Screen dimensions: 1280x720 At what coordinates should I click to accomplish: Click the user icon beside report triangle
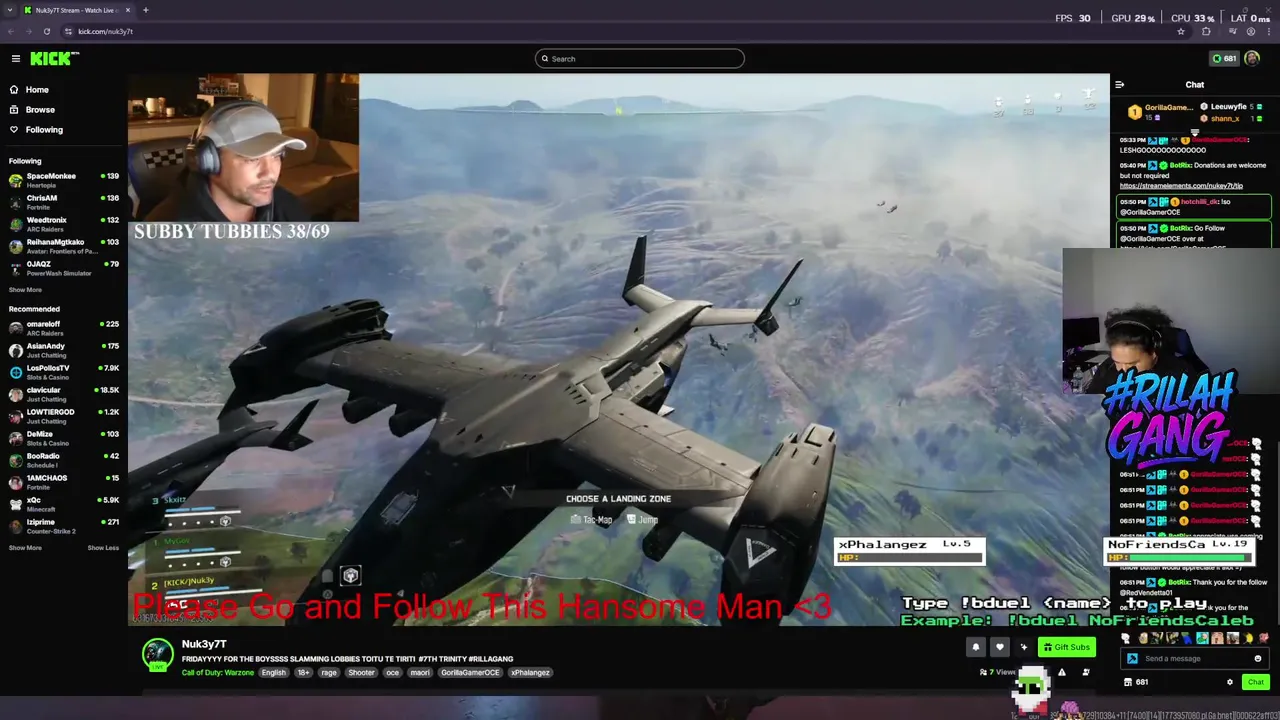1086,672
